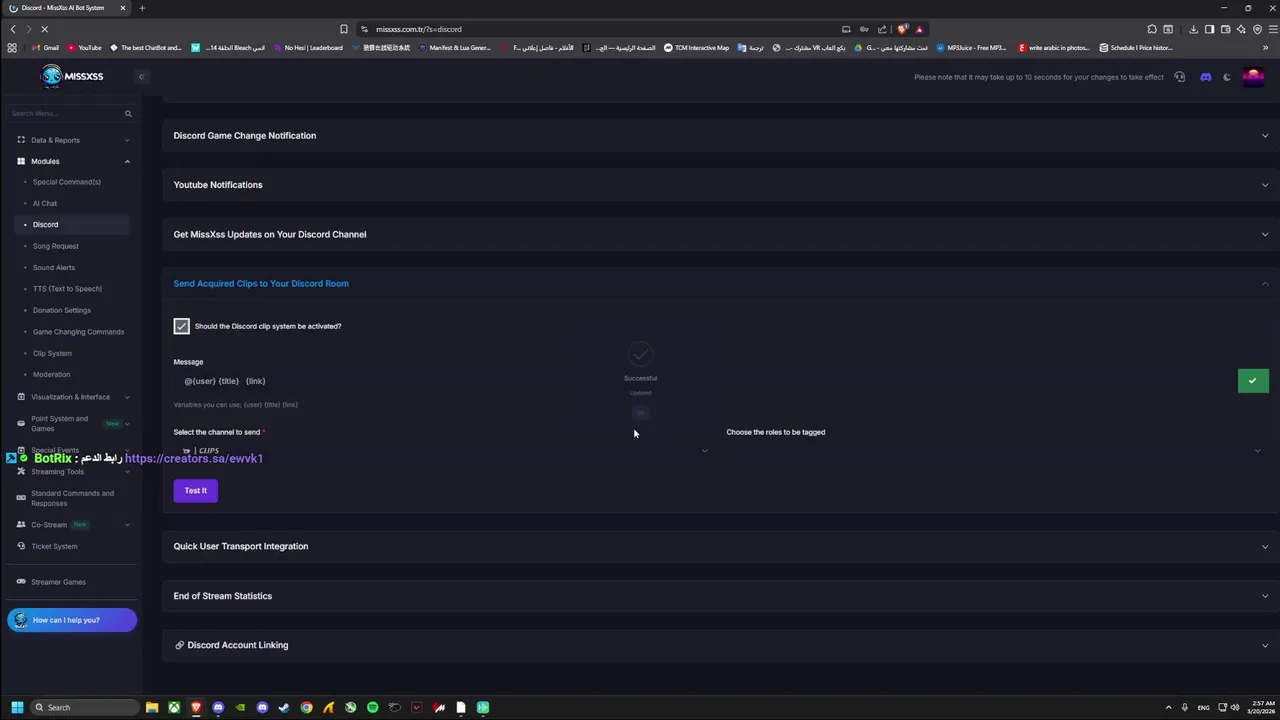
Task: Open the Song Request module
Action: [x=55, y=246]
